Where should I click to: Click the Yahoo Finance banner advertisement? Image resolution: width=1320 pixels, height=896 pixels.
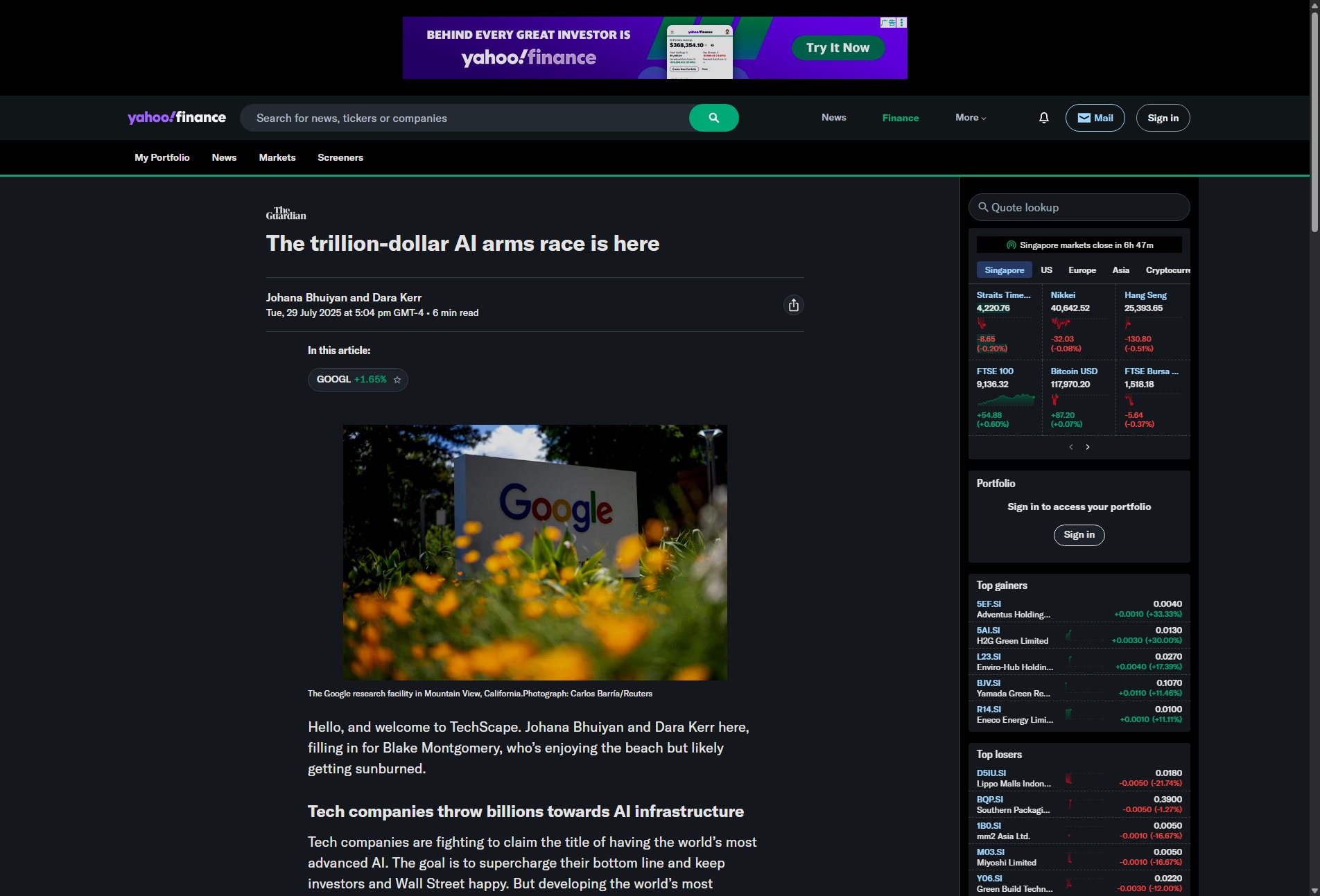click(x=654, y=48)
